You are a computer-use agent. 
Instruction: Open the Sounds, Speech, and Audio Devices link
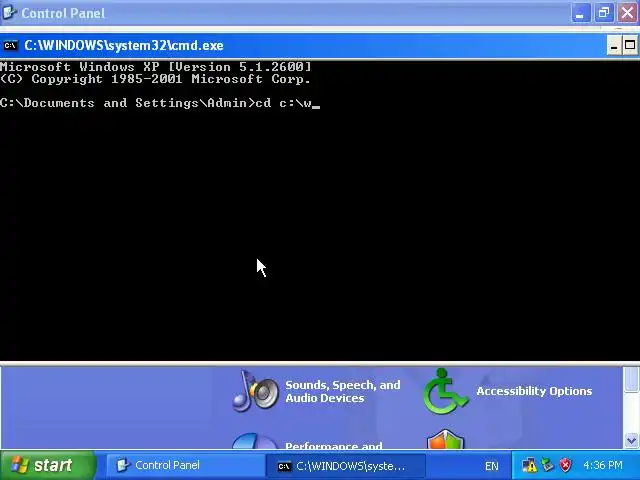pos(342,391)
